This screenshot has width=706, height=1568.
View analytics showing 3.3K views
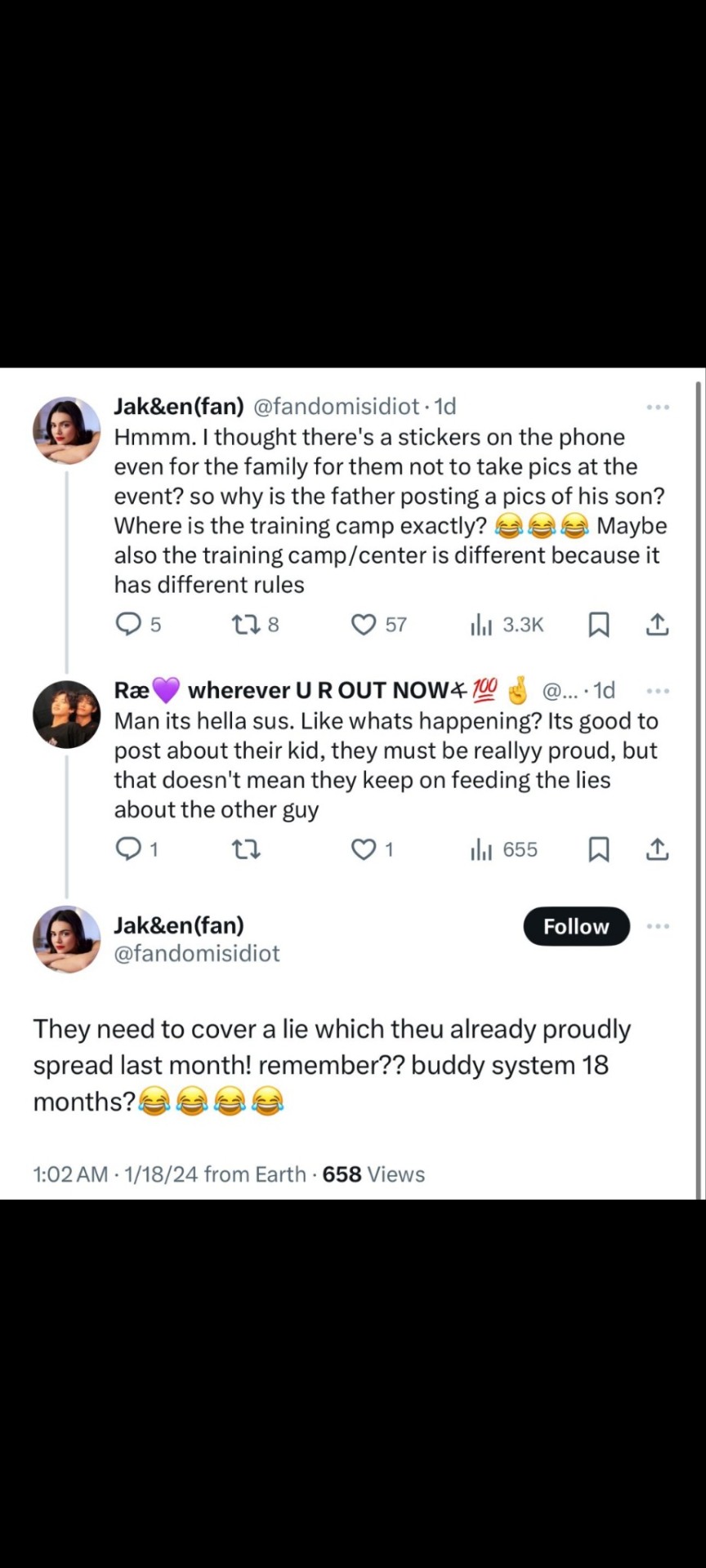481,626
